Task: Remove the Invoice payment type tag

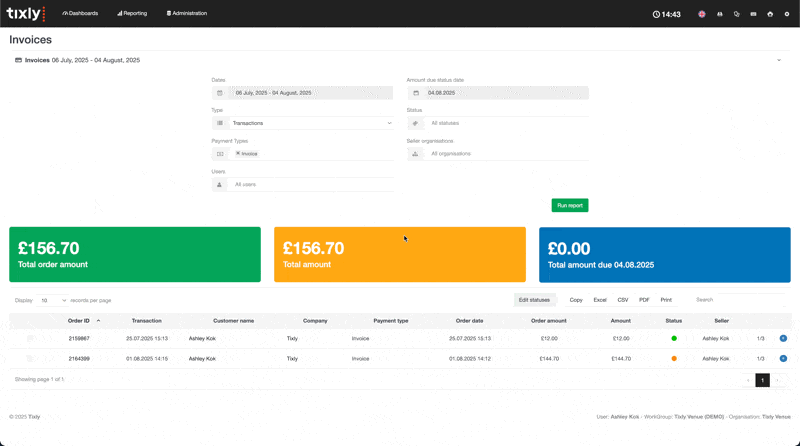Action: 238,153
